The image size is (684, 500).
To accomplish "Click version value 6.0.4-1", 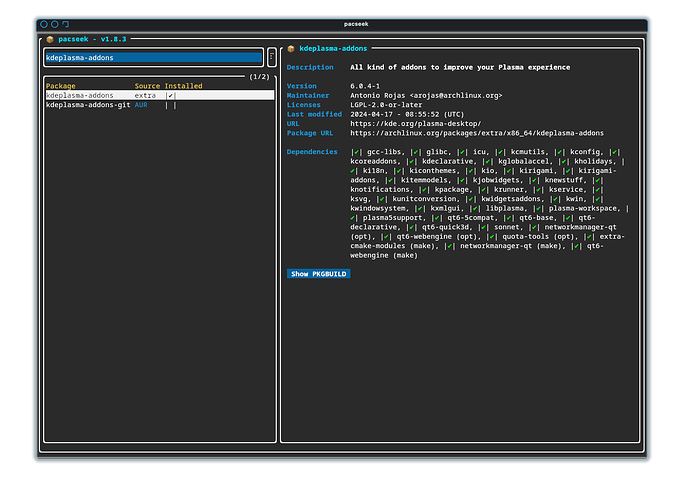I will click(x=365, y=86).
